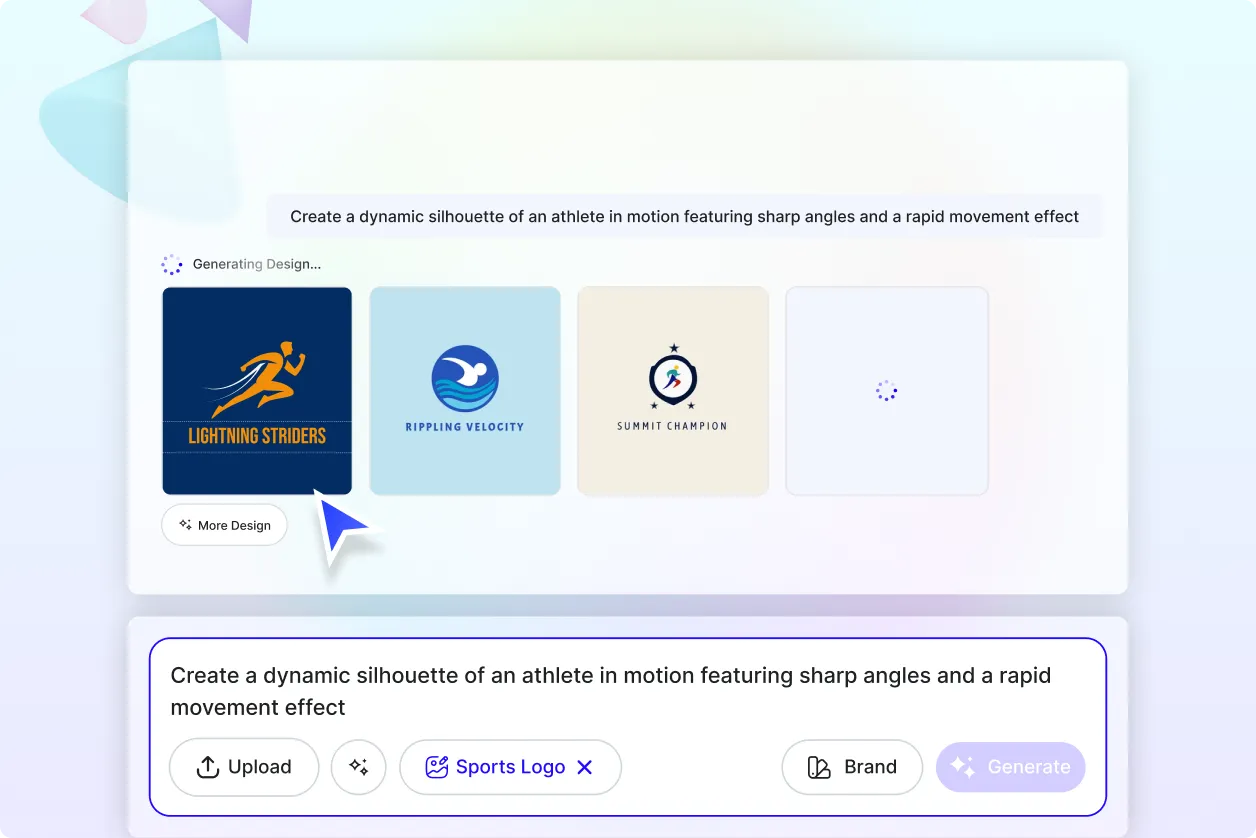
Task: Click the sparkle icon beside Upload
Action: tap(358, 766)
